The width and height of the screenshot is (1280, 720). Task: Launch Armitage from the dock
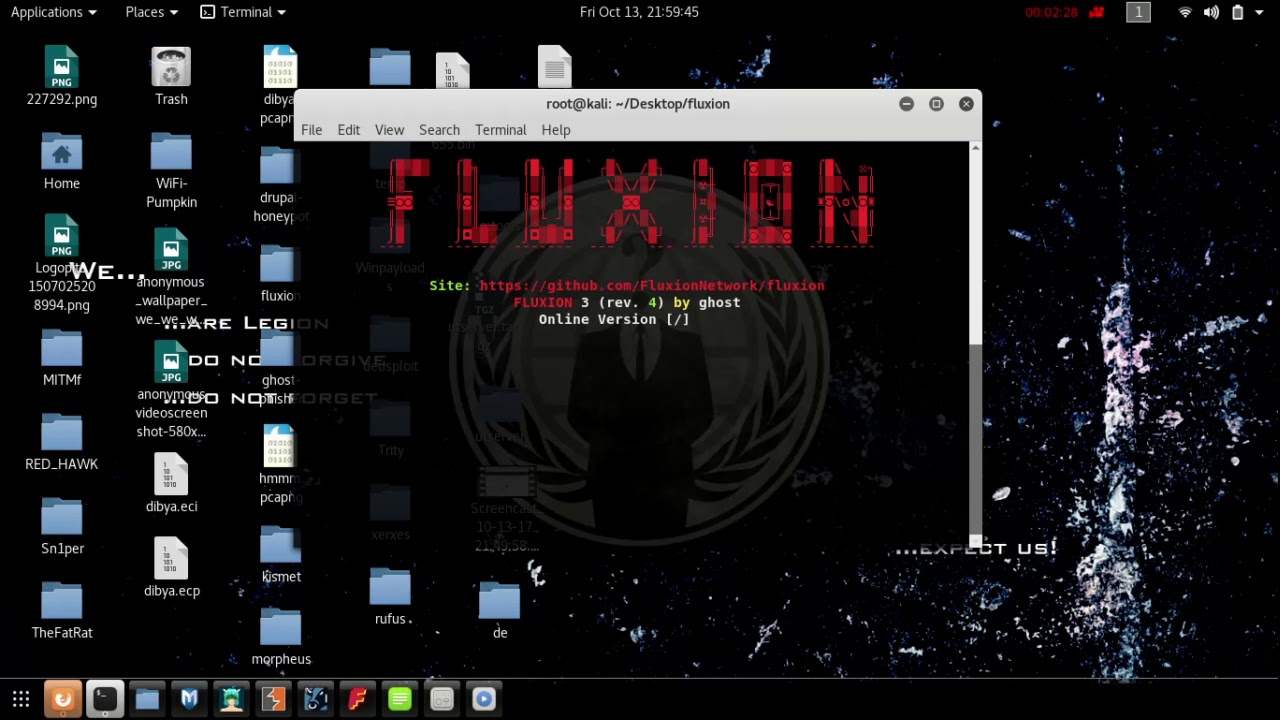(x=231, y=699)
